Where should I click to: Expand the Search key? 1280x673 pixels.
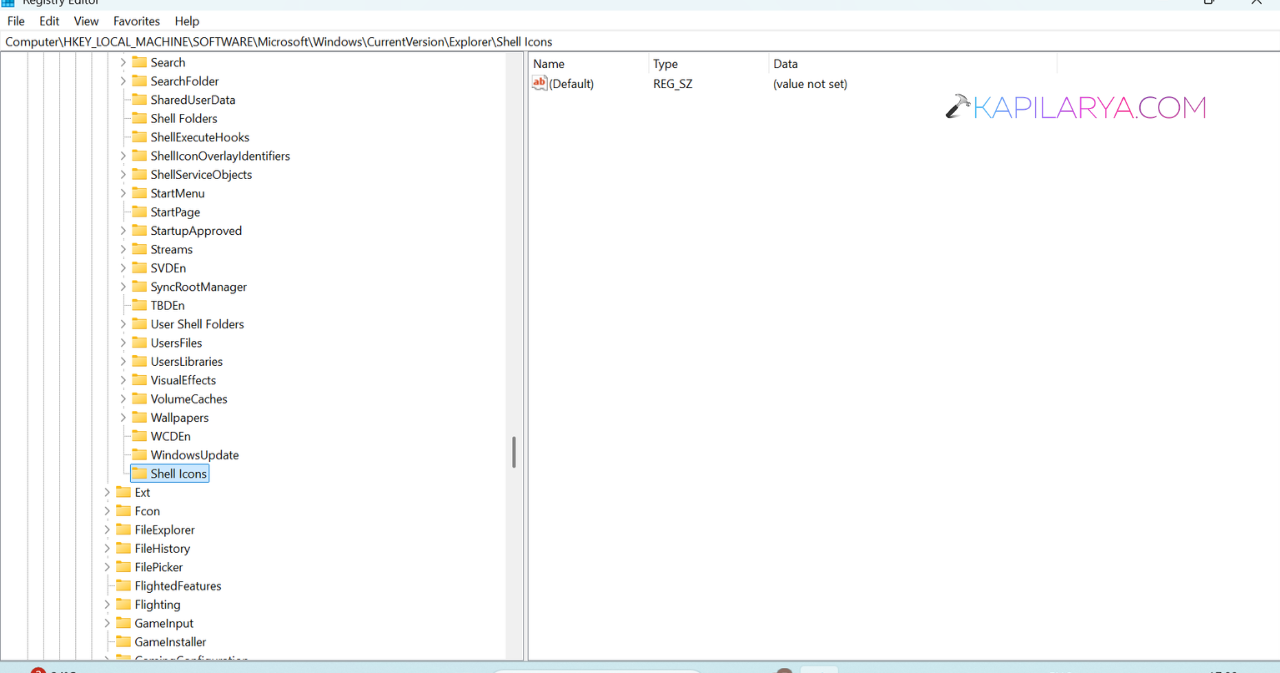click(123, 62)
